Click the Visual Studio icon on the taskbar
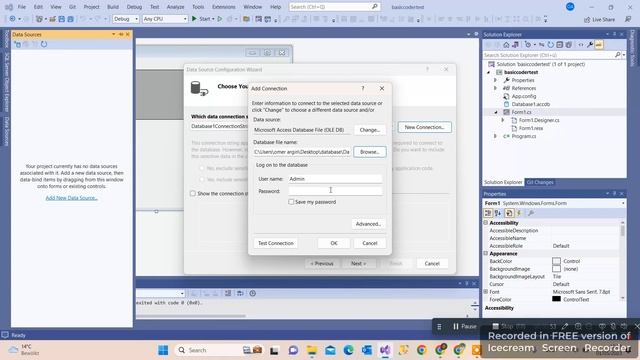This screenshot has width=640, height=360. click(x=385, y=350)
